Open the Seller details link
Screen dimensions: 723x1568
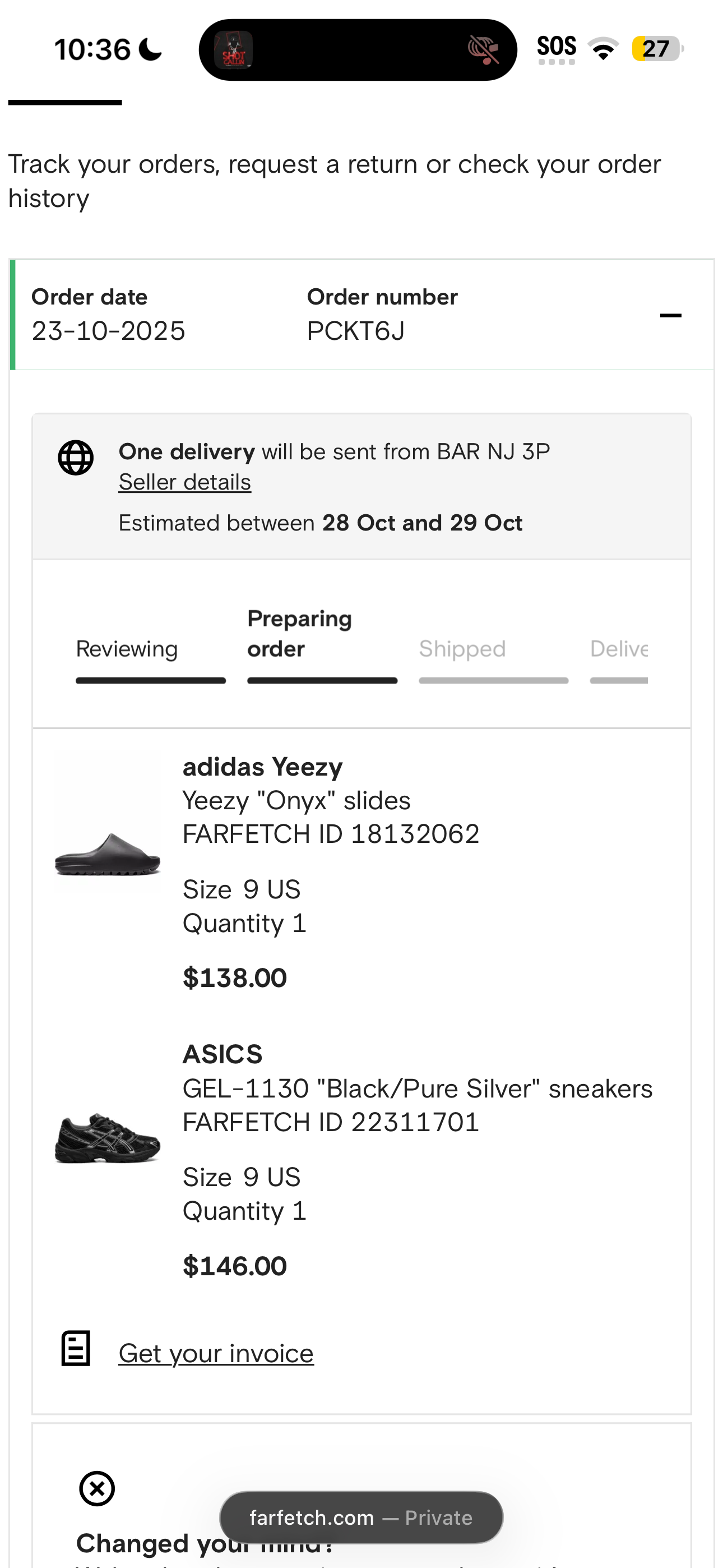[184, 482]
